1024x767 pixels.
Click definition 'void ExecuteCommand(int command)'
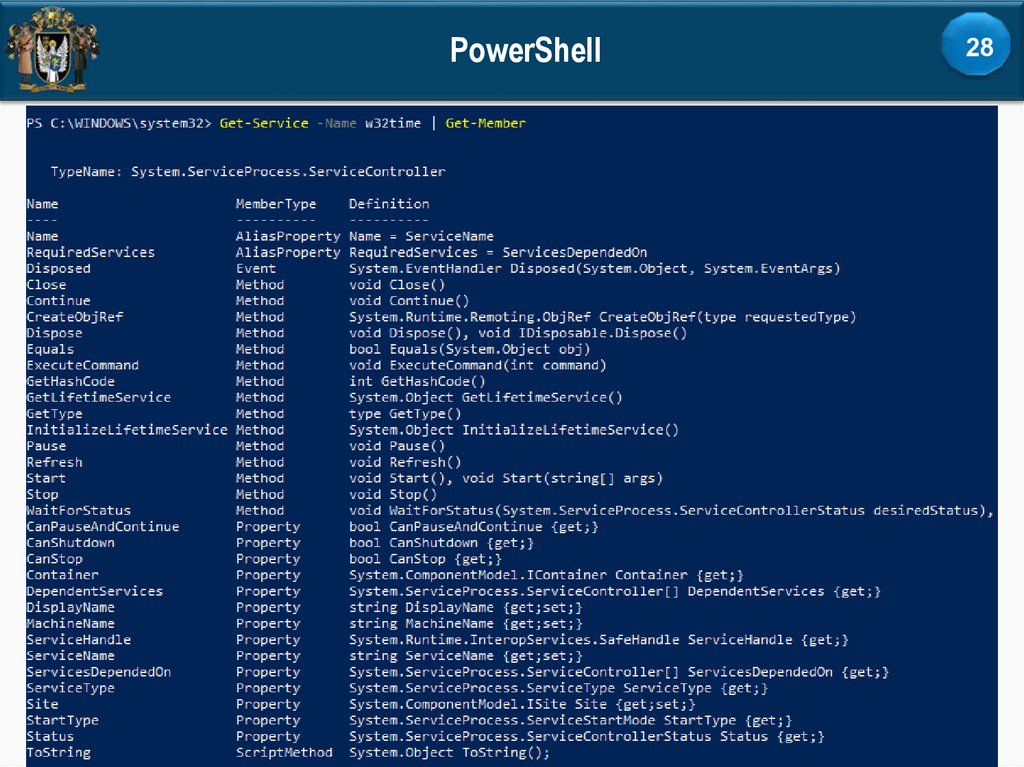tap(478, 365)
